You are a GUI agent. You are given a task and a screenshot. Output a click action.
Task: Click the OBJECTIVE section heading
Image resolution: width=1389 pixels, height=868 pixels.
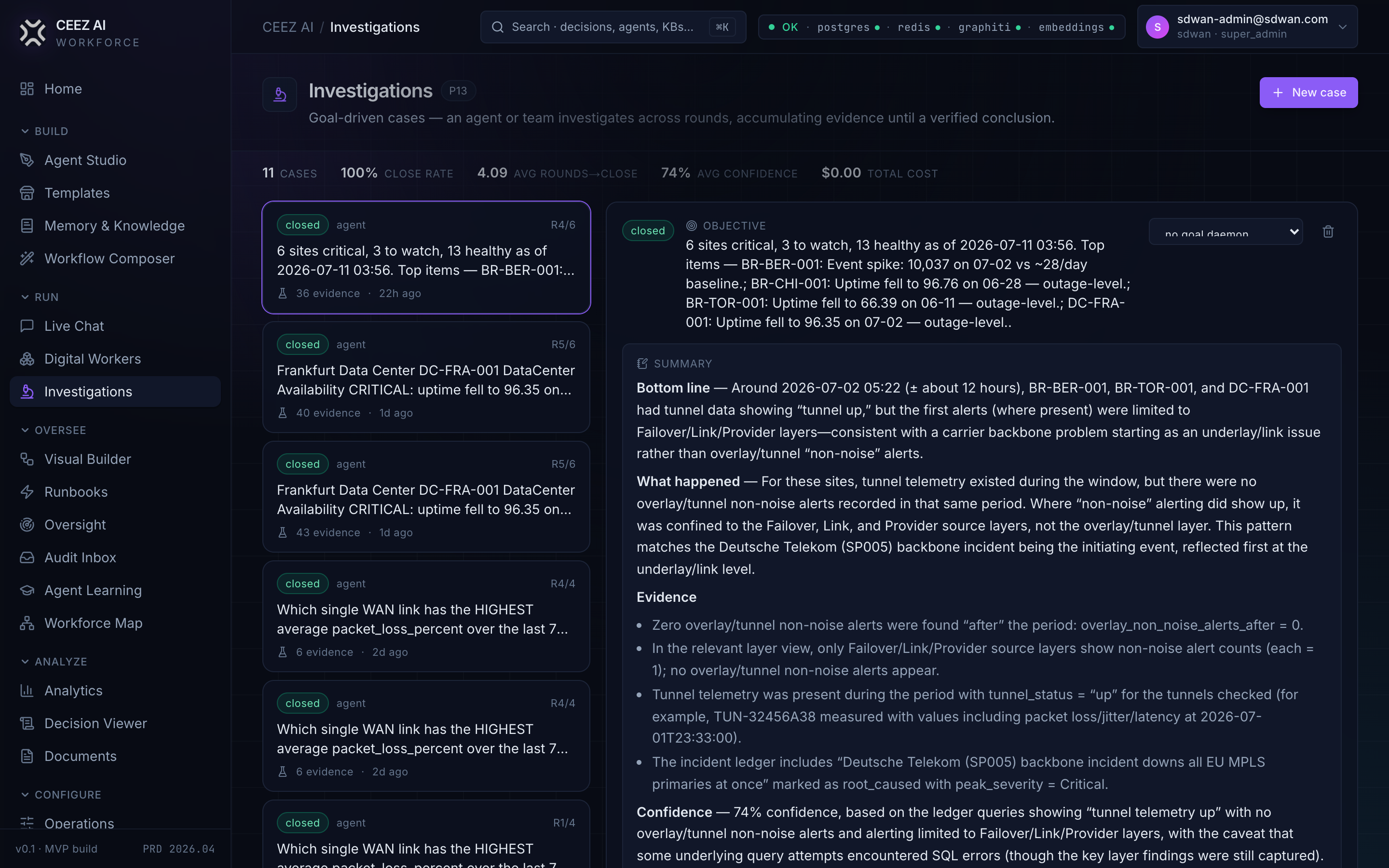click(x=734, y=226)
